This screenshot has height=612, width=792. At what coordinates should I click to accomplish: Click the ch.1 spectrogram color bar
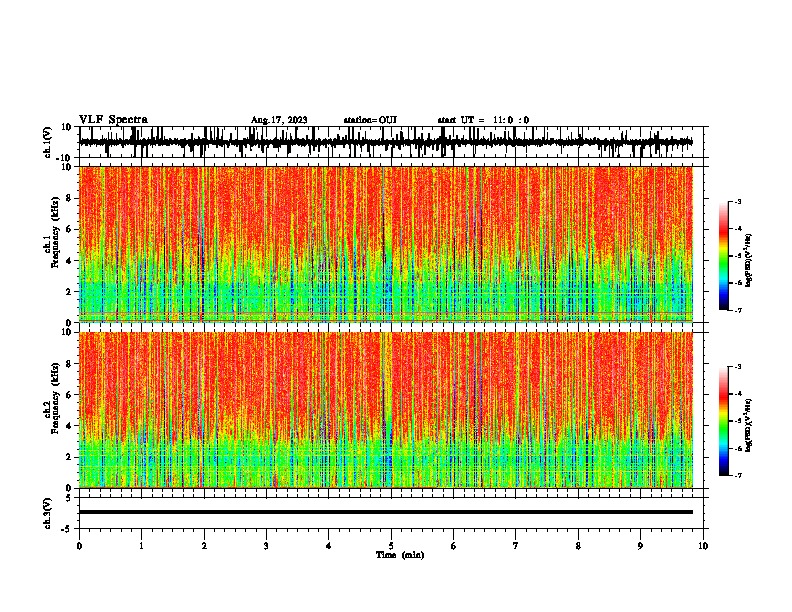click(x=723, y=256)
